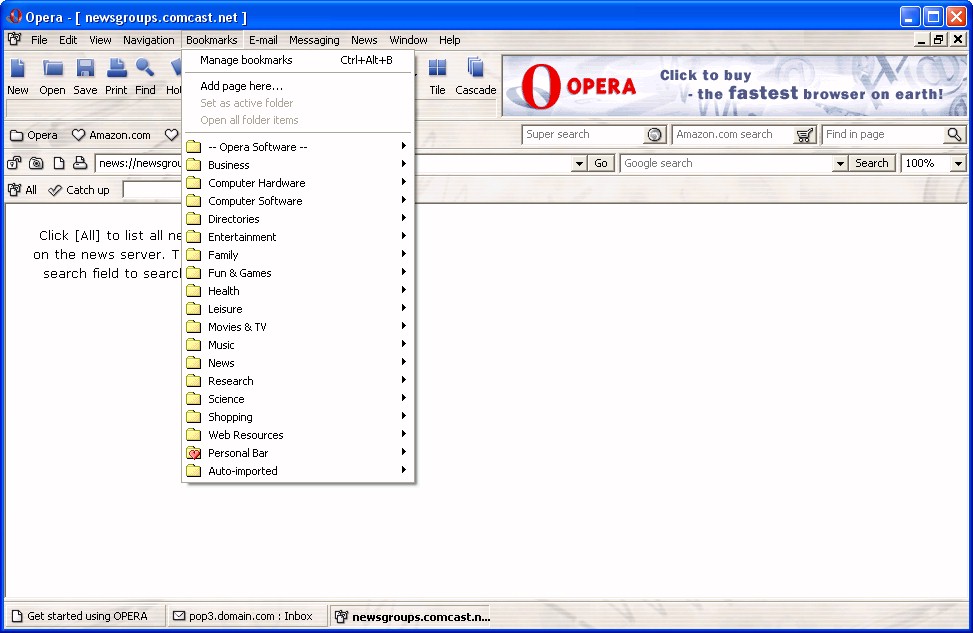This screenshot has height=633, width=973.
Task: Click the camera icon beside address bar
Action: pos(36,164)
